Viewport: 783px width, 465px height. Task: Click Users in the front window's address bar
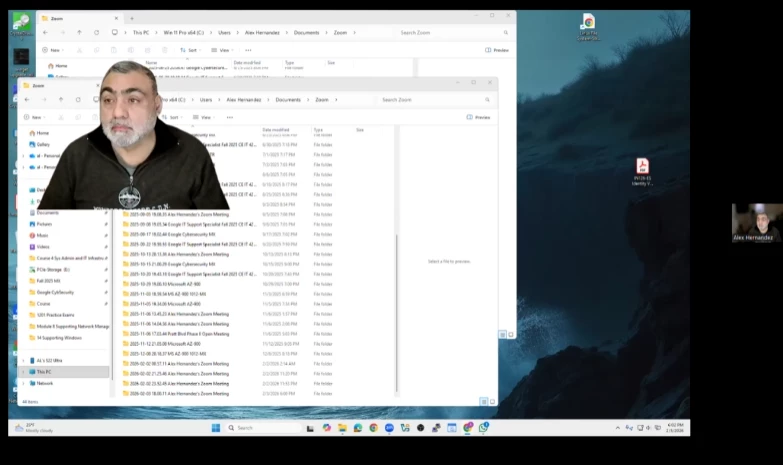(206, 100)
